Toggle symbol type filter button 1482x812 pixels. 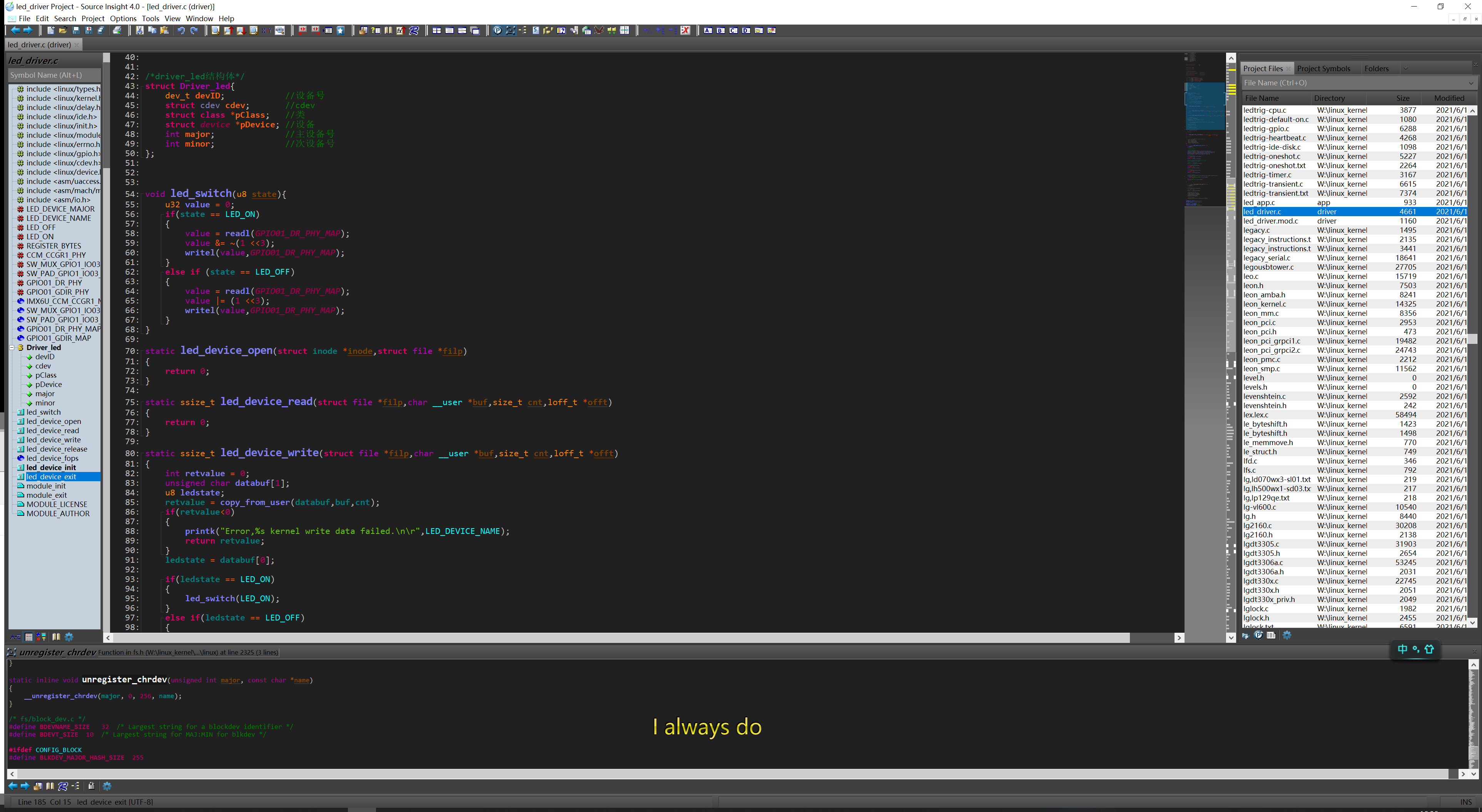click(x=42, y=637)
